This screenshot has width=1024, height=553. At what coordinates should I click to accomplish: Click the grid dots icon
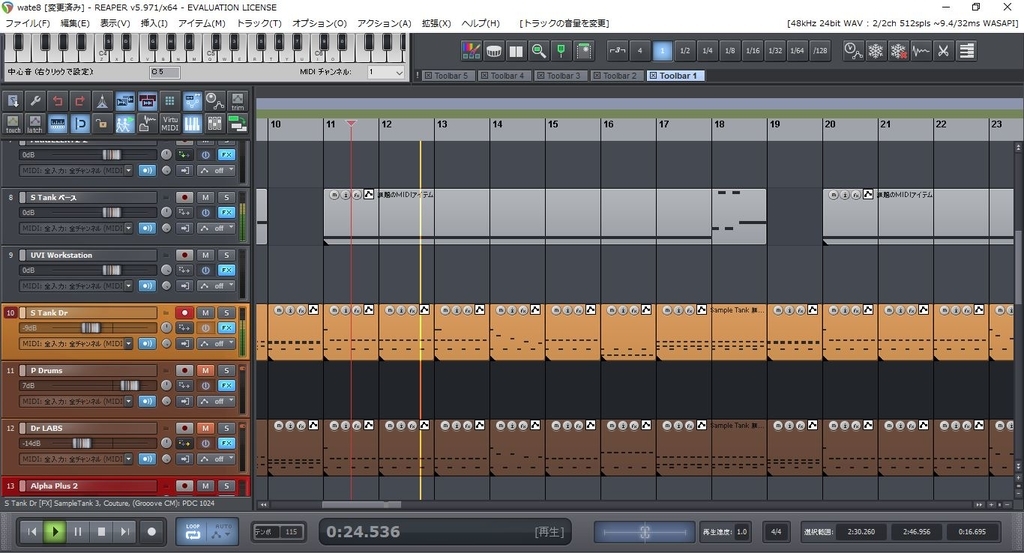(x=170, y=101)
